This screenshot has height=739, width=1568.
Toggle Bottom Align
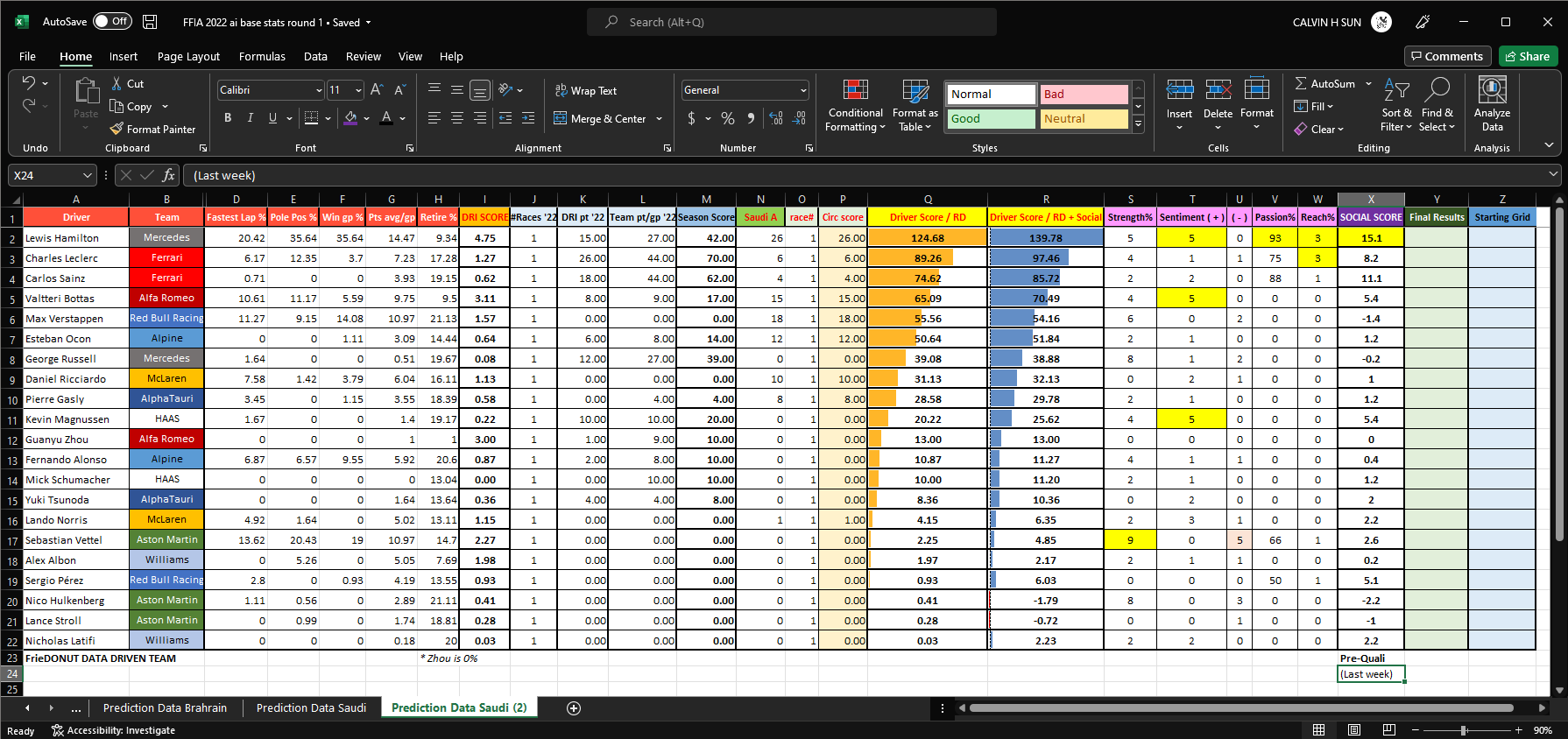pyautogui.click(x=480, y=89)
